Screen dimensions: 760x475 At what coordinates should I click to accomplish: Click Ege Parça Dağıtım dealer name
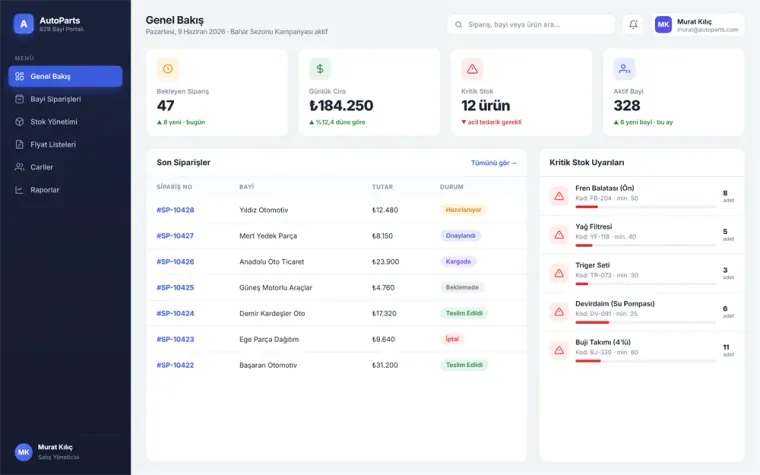[x=269, y=339]
